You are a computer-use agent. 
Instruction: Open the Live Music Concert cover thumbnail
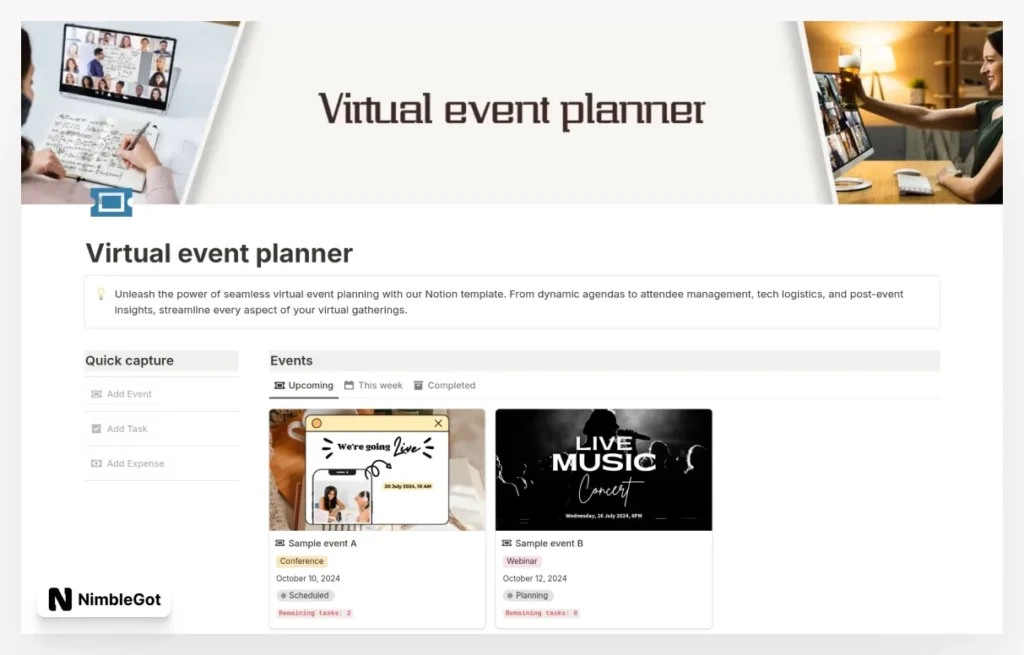[x=604, y=469]
